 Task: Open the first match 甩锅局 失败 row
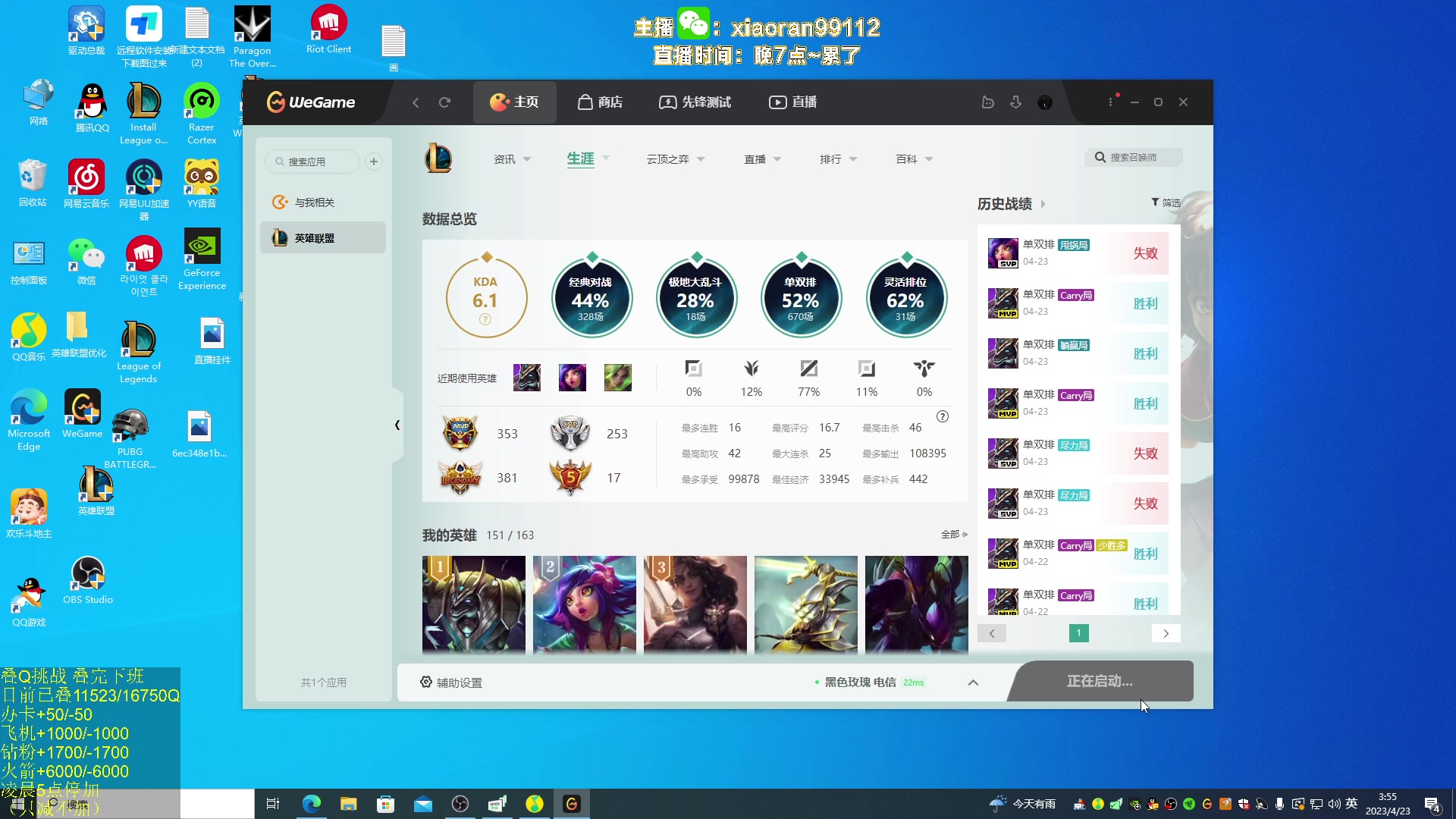click(1078, 253)
